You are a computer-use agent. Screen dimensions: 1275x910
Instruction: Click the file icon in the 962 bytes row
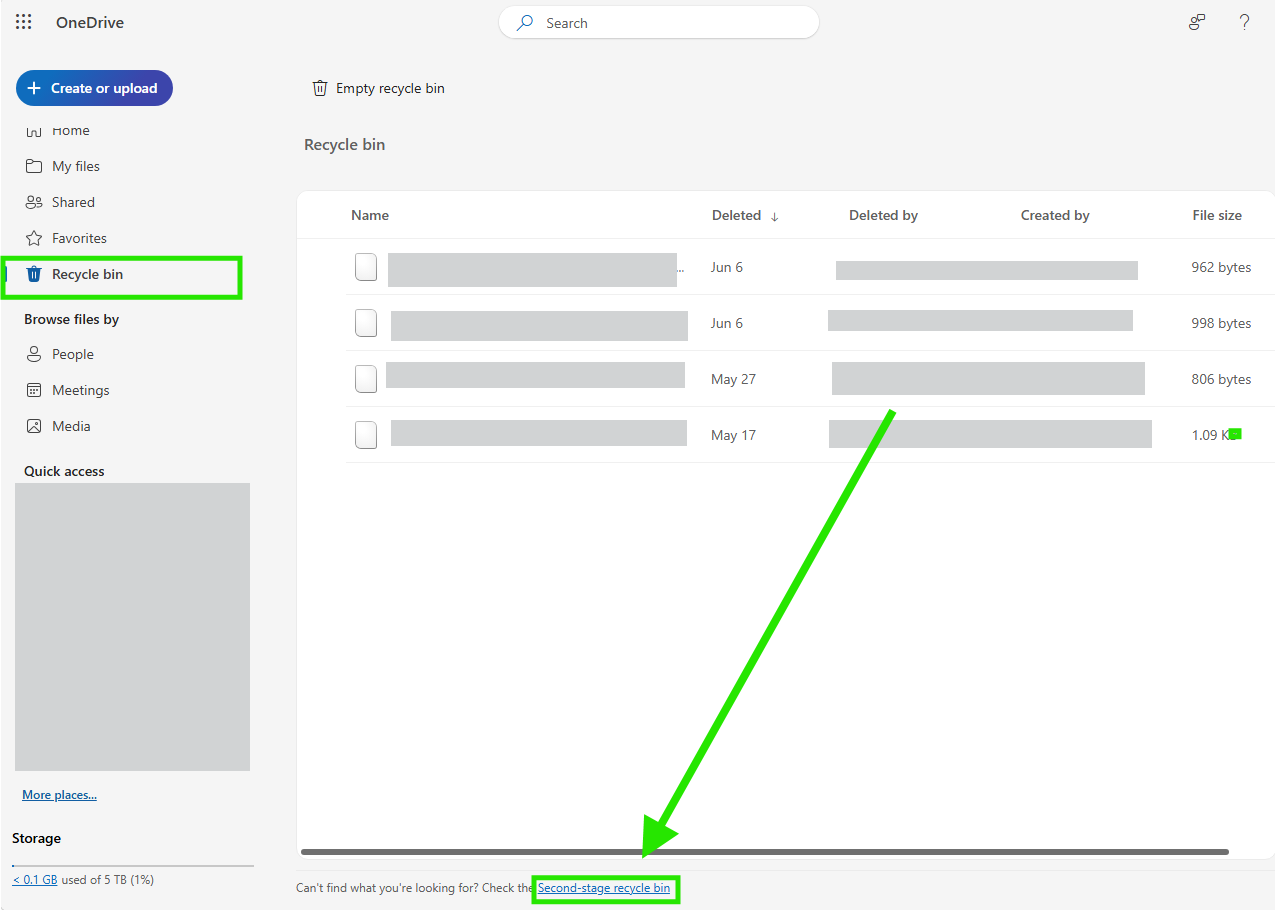point(367,267)
